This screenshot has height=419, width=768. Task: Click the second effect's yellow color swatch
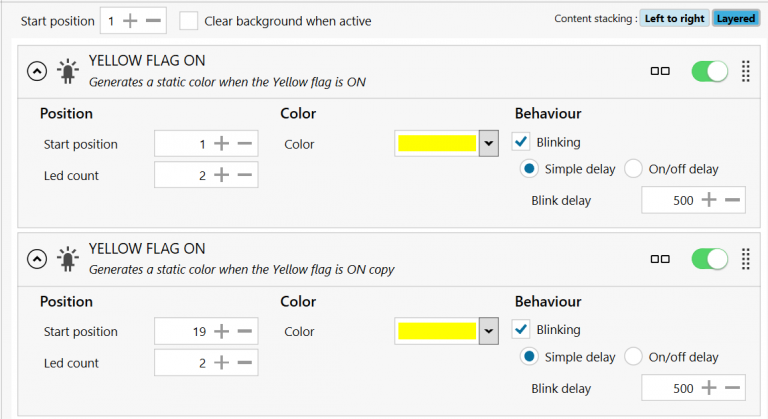pos(436,331)
